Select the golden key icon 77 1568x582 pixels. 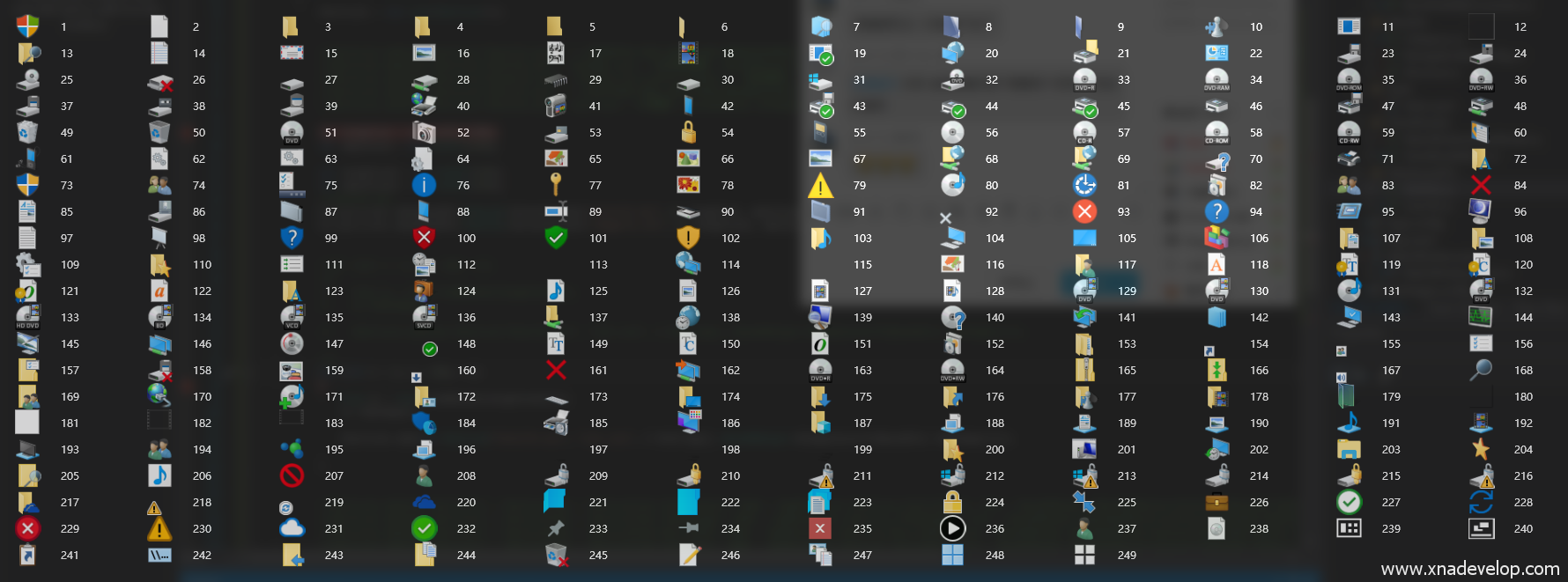tap(556, 184)
